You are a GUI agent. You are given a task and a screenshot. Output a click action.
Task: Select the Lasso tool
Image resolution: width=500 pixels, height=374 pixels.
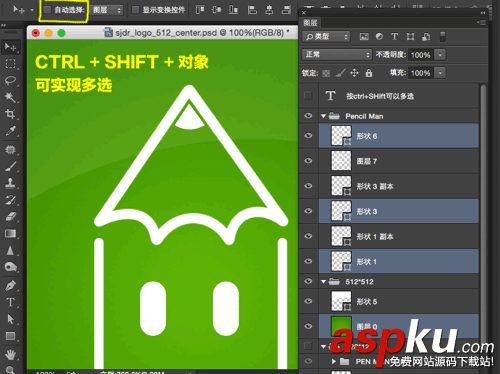click(11, 80)
